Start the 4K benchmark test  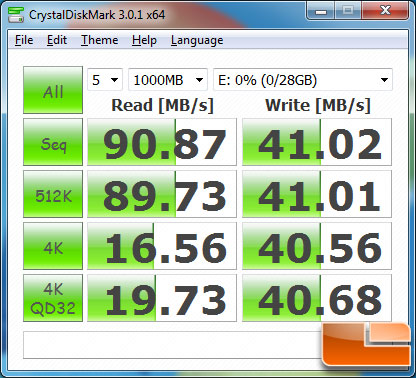pyautogui.click(x=53, y=246)
